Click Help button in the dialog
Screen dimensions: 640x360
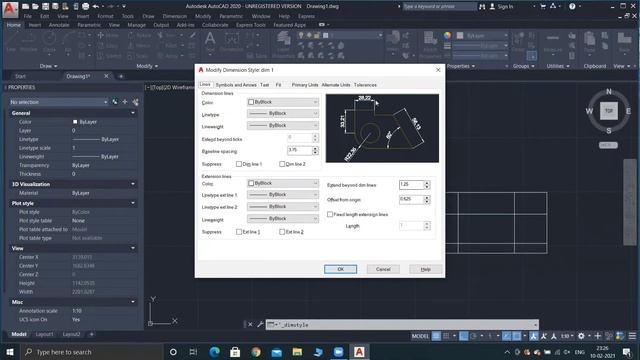[x=425, y=269]
